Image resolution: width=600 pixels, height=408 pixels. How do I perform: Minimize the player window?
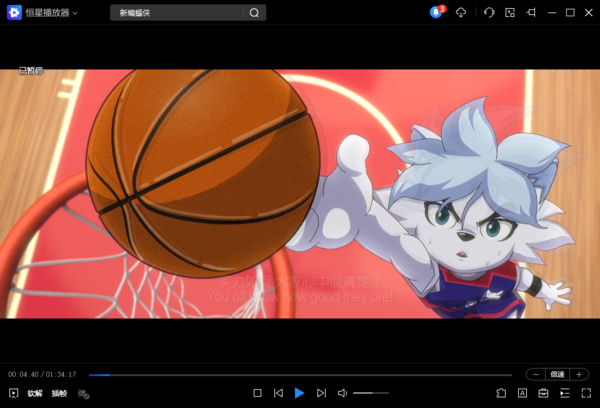tap(552, 13)
